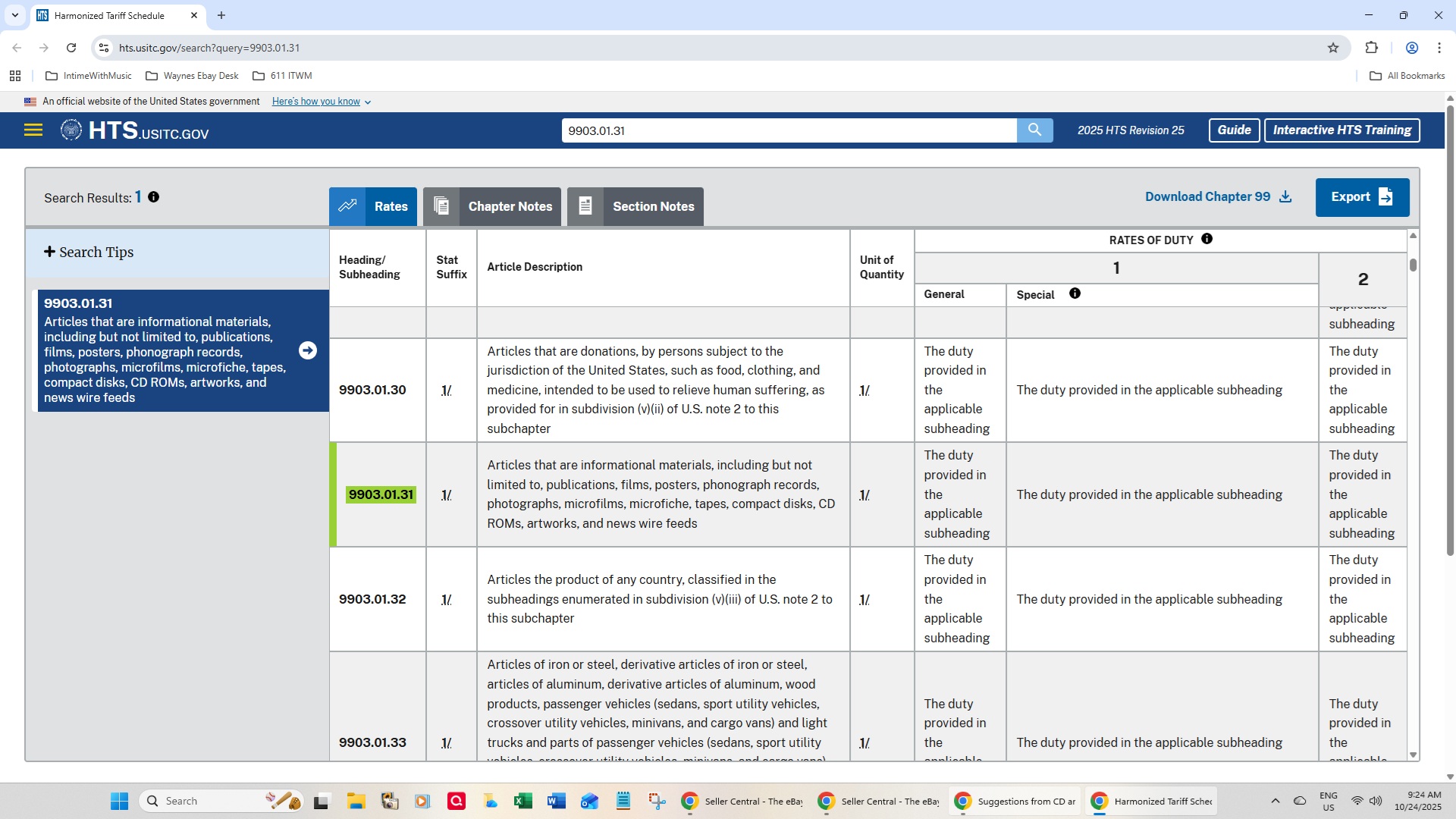
Task: Open the Guide button
Action: tap(1234, 130)
